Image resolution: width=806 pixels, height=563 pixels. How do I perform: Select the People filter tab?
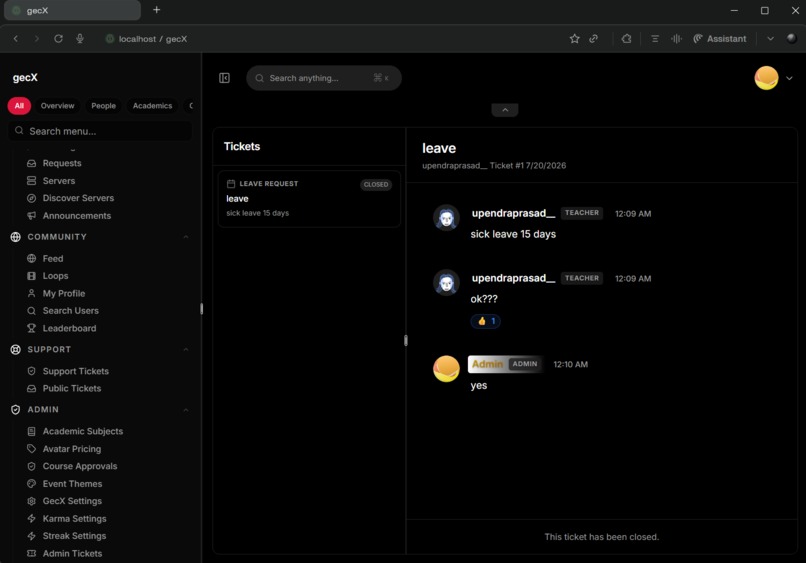tap(103, 105)
